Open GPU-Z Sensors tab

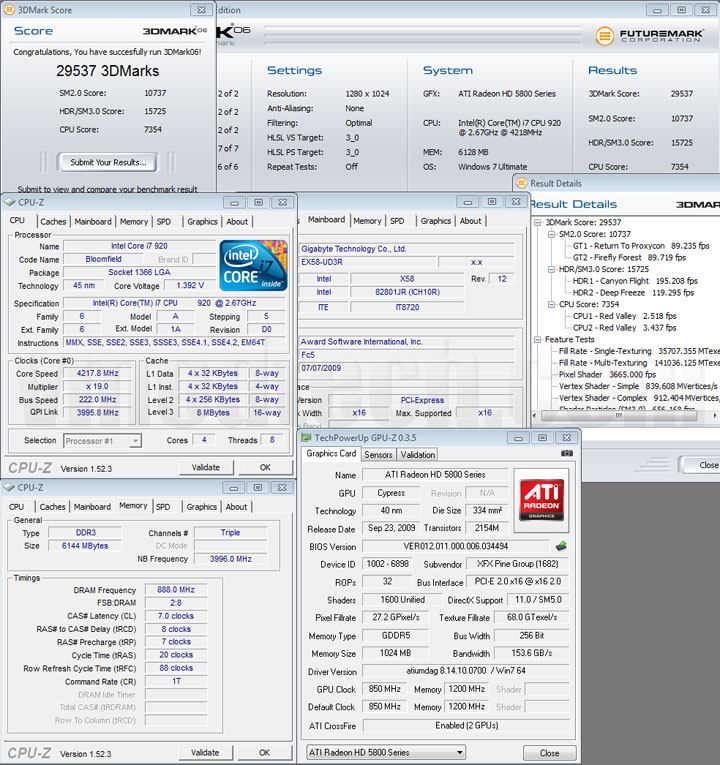(x=379, y=455)
